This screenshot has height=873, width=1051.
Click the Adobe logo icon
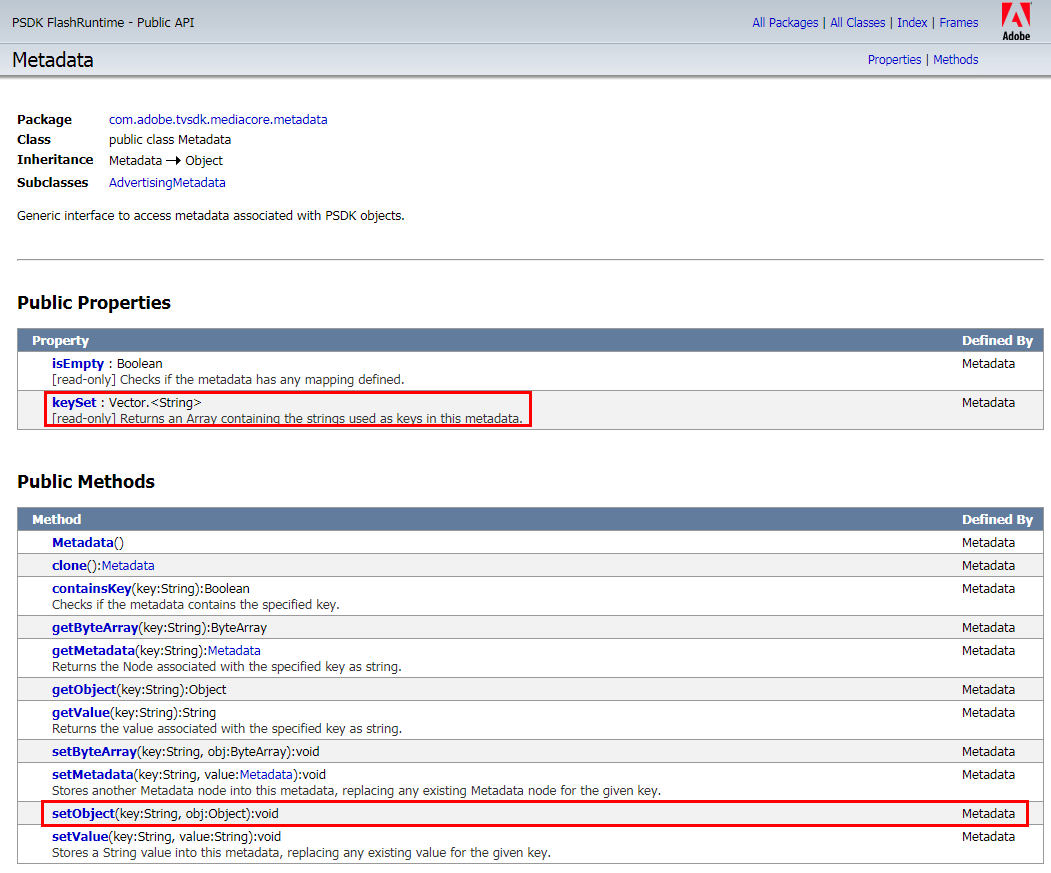pyautogui.click(x=1016, y=22)
